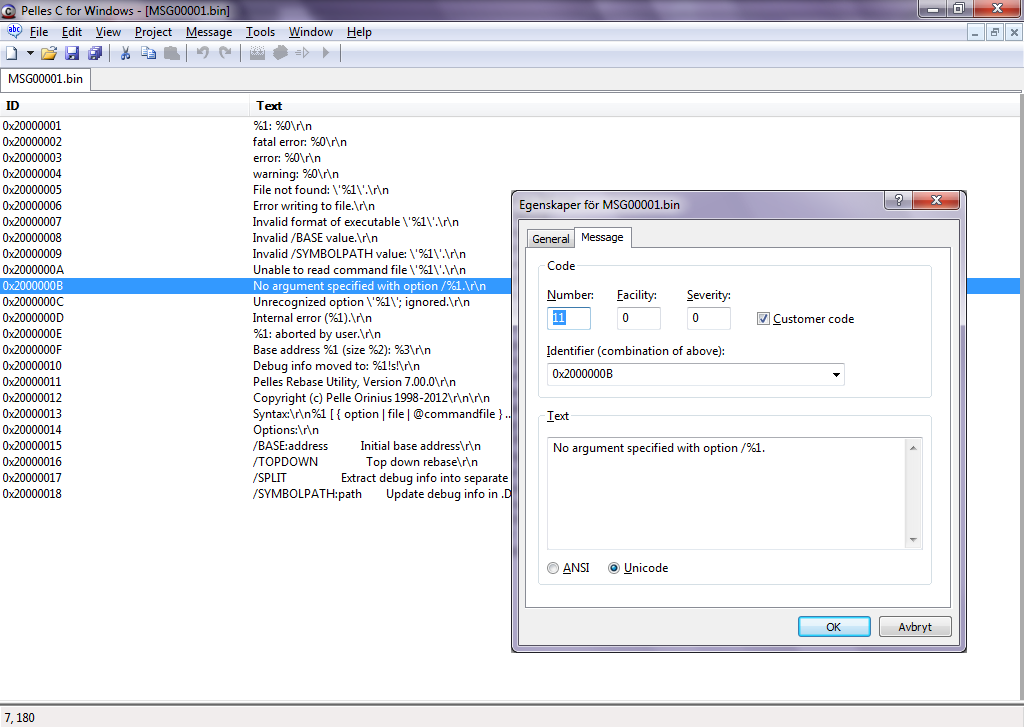Select the ANSI radio button
This screenshot has height=728, width=1024.
coord(553,568)
